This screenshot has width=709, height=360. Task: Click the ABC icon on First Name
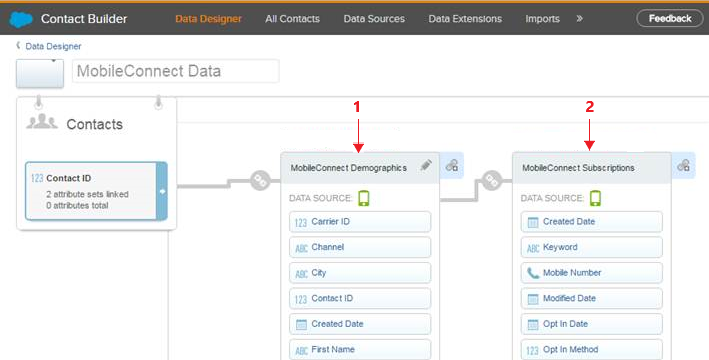click(301, 351)
